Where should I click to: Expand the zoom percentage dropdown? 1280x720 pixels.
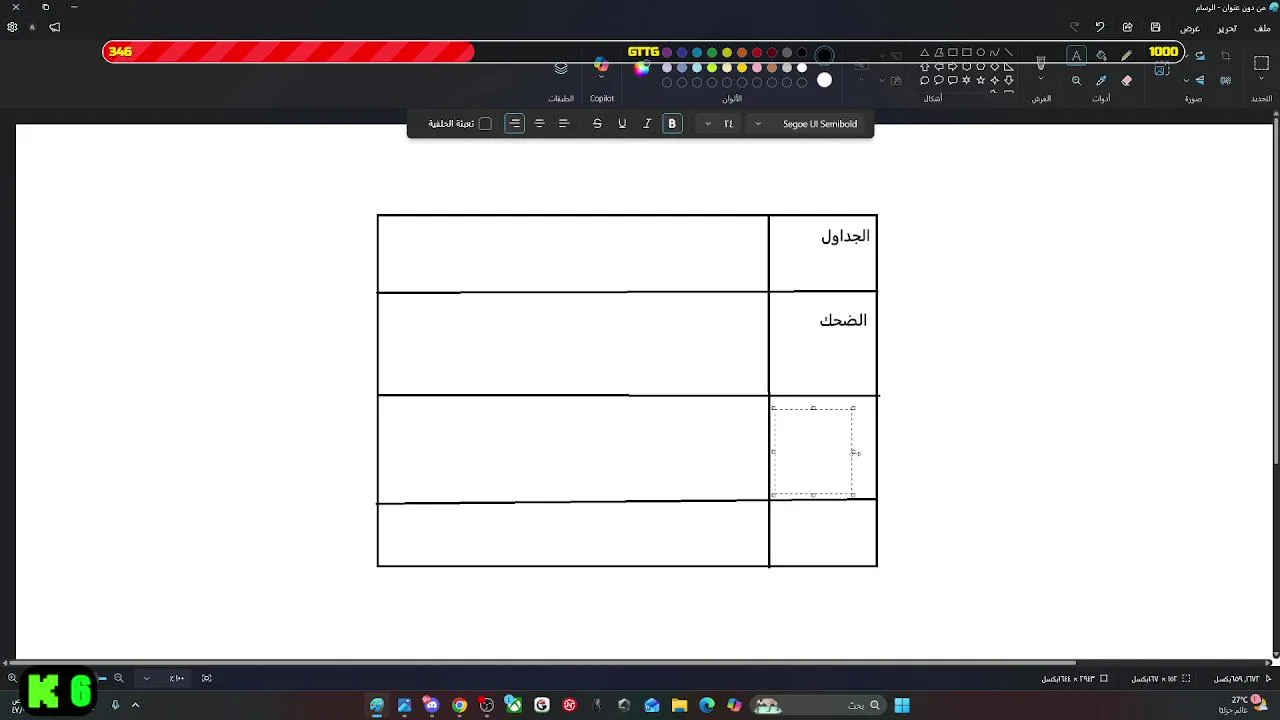pyautogui.click(x=147, y=678)
